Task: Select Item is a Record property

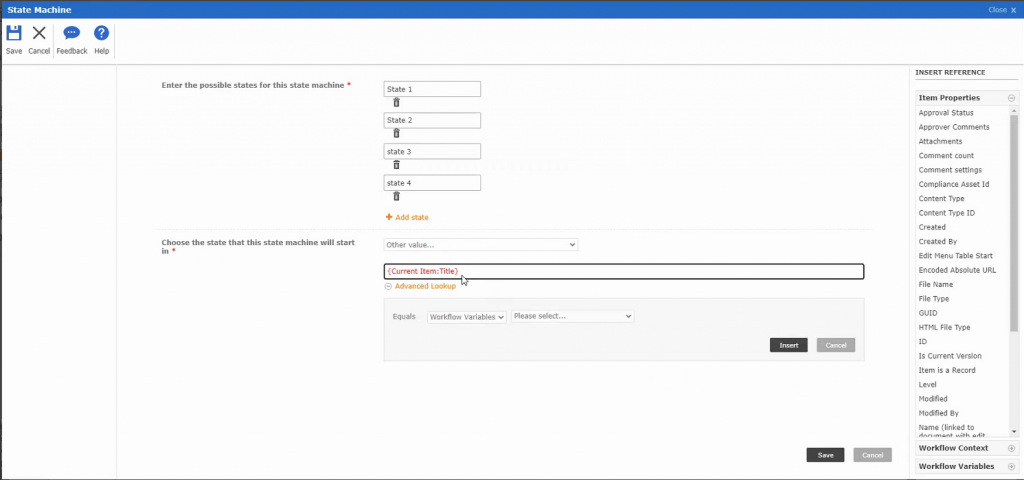Action: 946,371
